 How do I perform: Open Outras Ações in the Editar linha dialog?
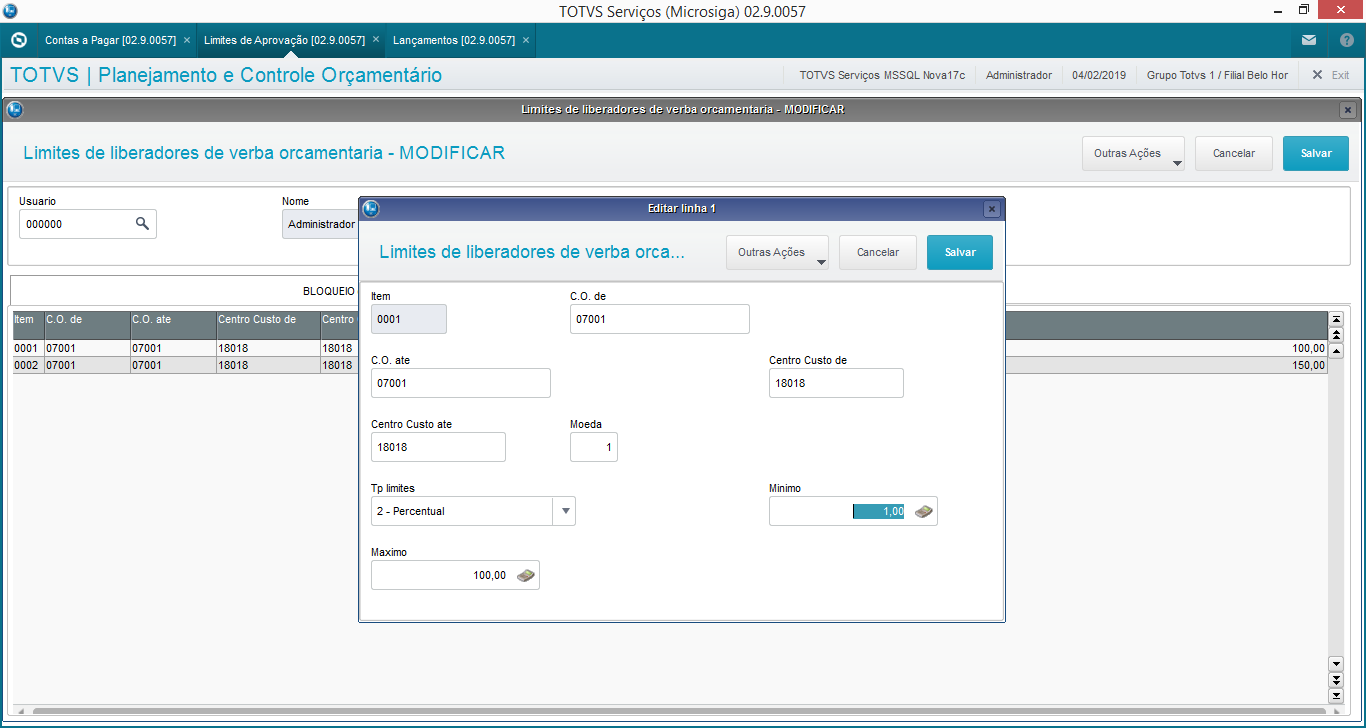pyautogui.click(x=778, y=253)
